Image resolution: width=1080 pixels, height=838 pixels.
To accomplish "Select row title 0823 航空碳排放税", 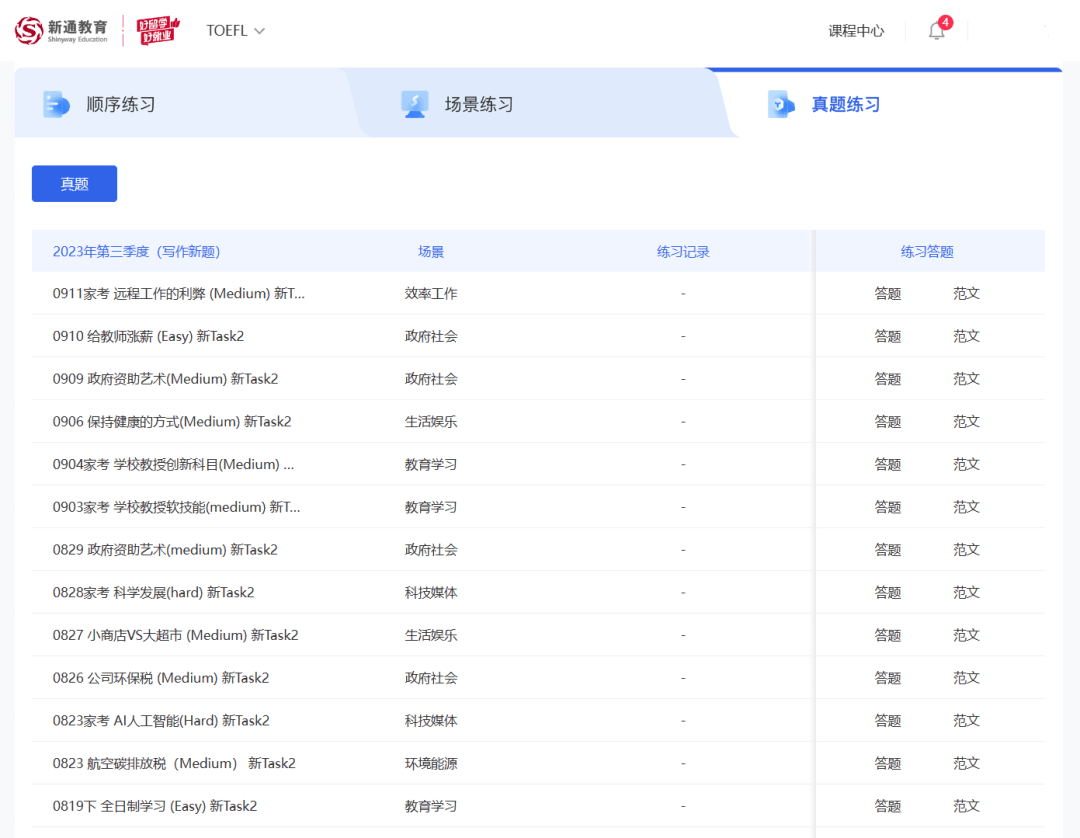I will (x=174, y=763).
